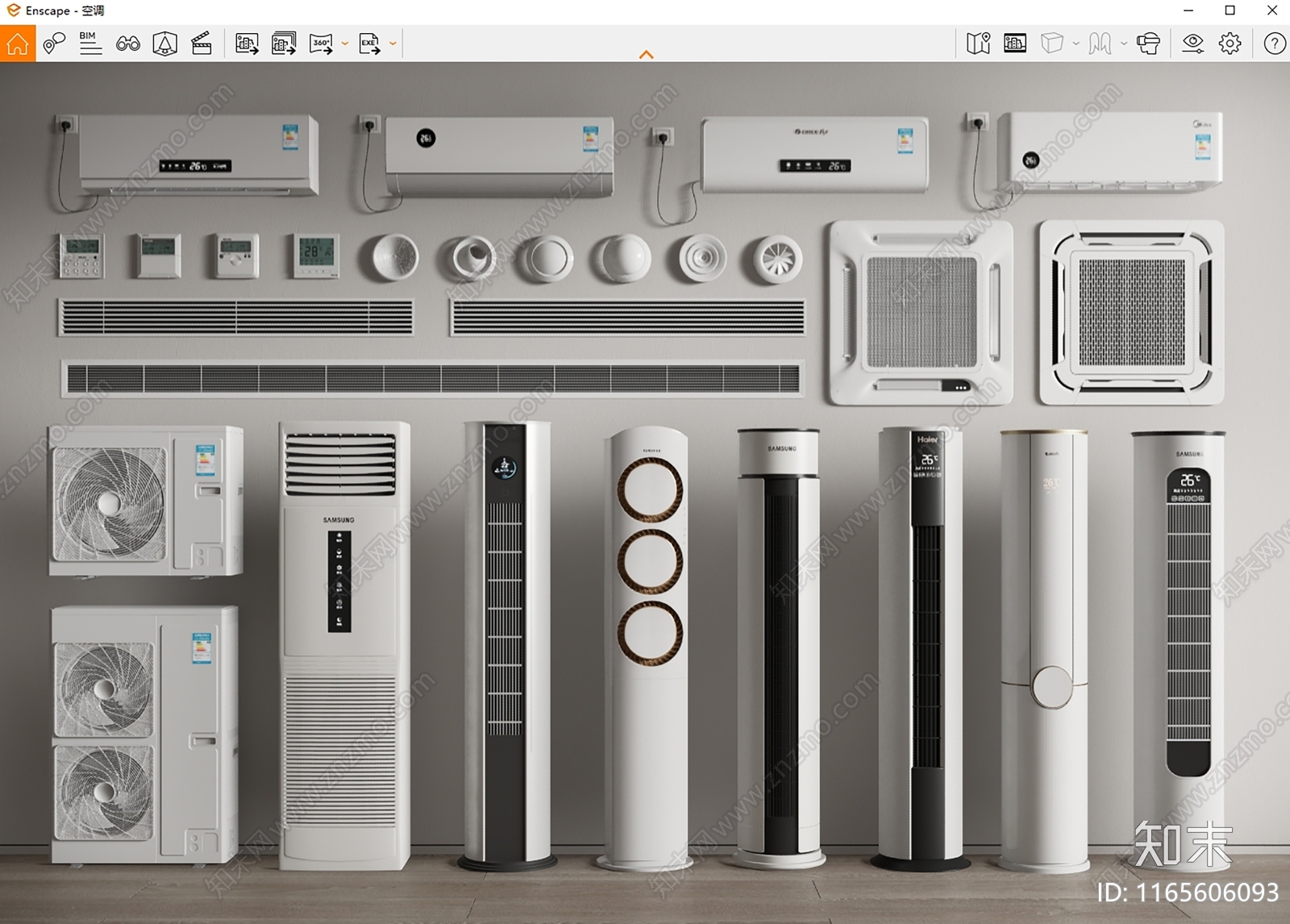Click the Haier tower air conditioner in render
This screenshot has height=924, width=1290.
pyautogui.click(x=921, y=649)
